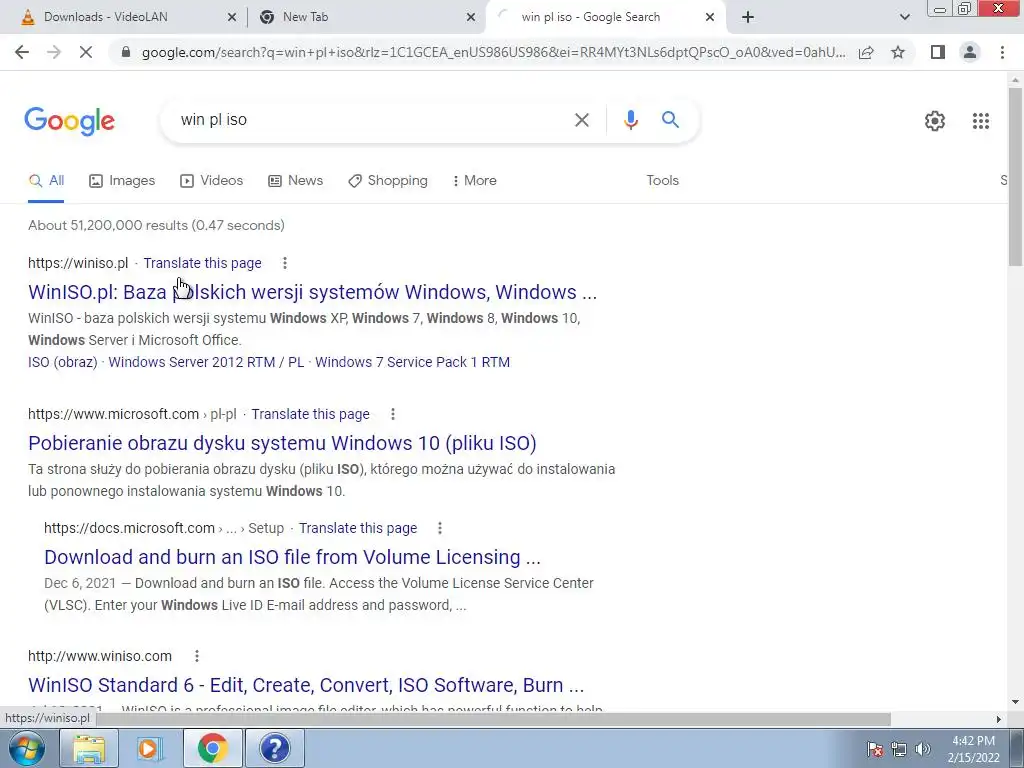
Task: Open options dots beside microsoft.com pl-pl result
Action: [392, 414]
